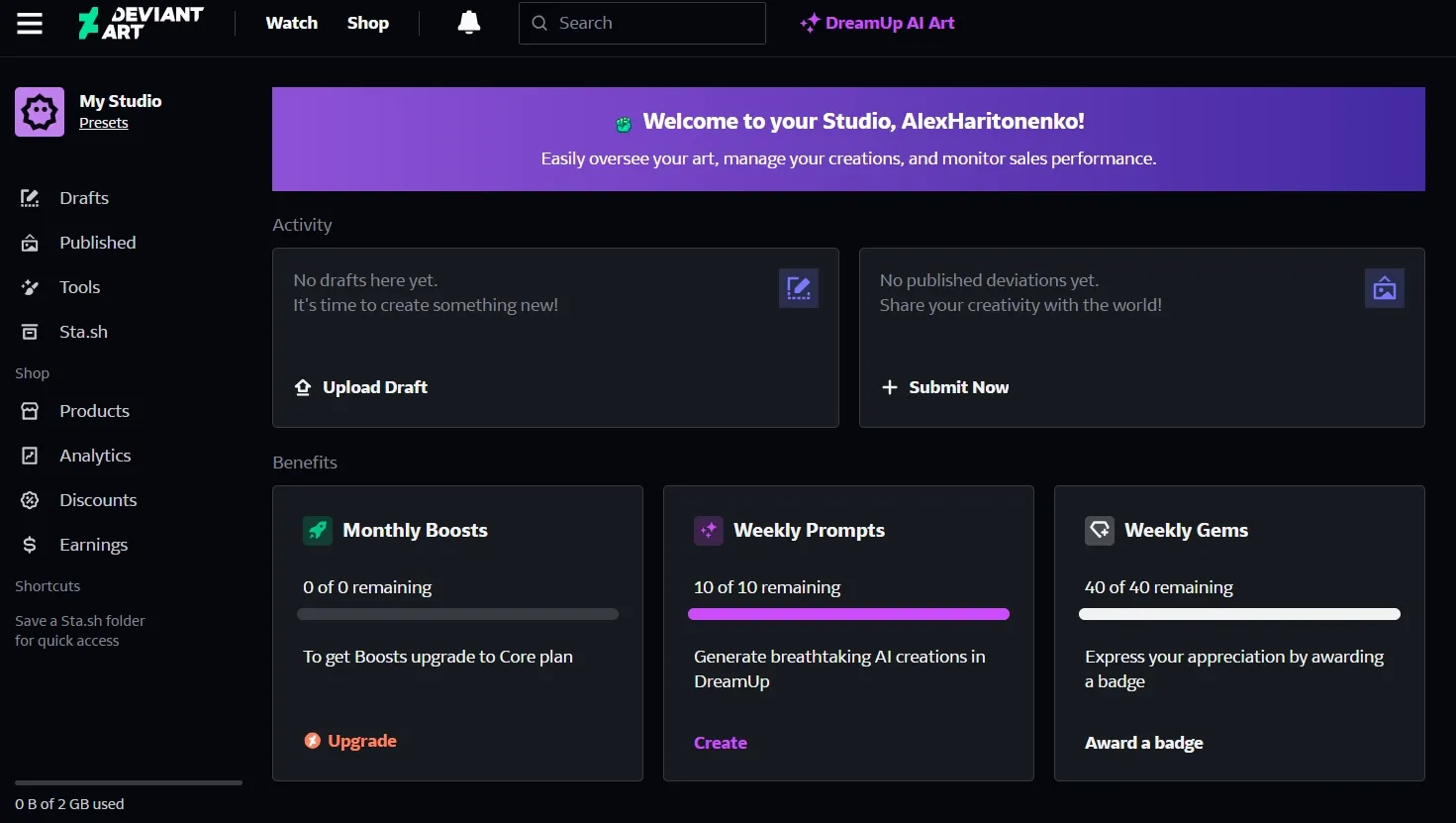Click the Monthly Boosts rocket icon
This screenshot has height=823, width=1456.
click(318, 531)
